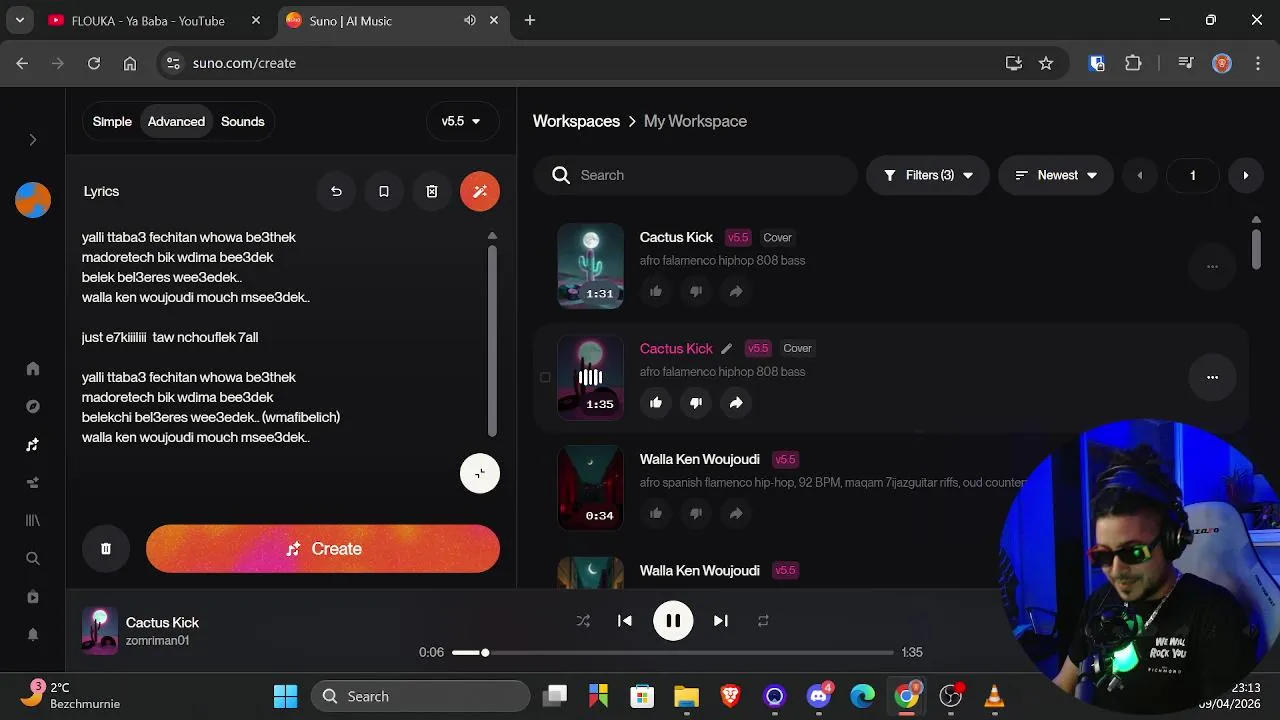Click the undo icon in Lyrics header
Viewport: 1280px width, 720px height.
(336, 191)
